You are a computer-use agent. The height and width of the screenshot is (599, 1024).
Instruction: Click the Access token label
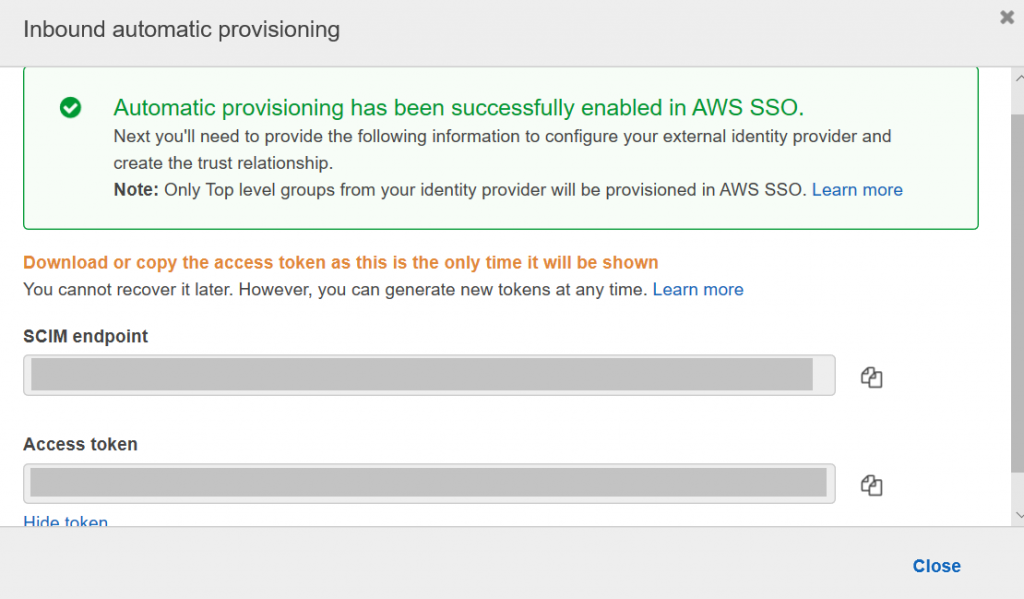click(80, 444)
